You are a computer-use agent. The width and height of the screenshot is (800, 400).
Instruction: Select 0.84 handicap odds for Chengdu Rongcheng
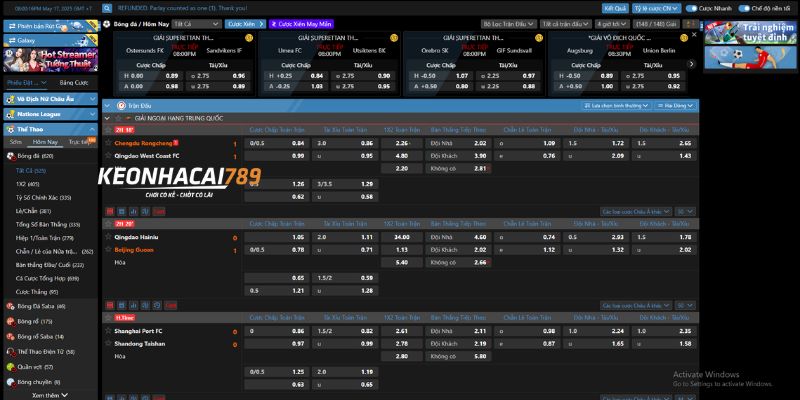point(277,143)
